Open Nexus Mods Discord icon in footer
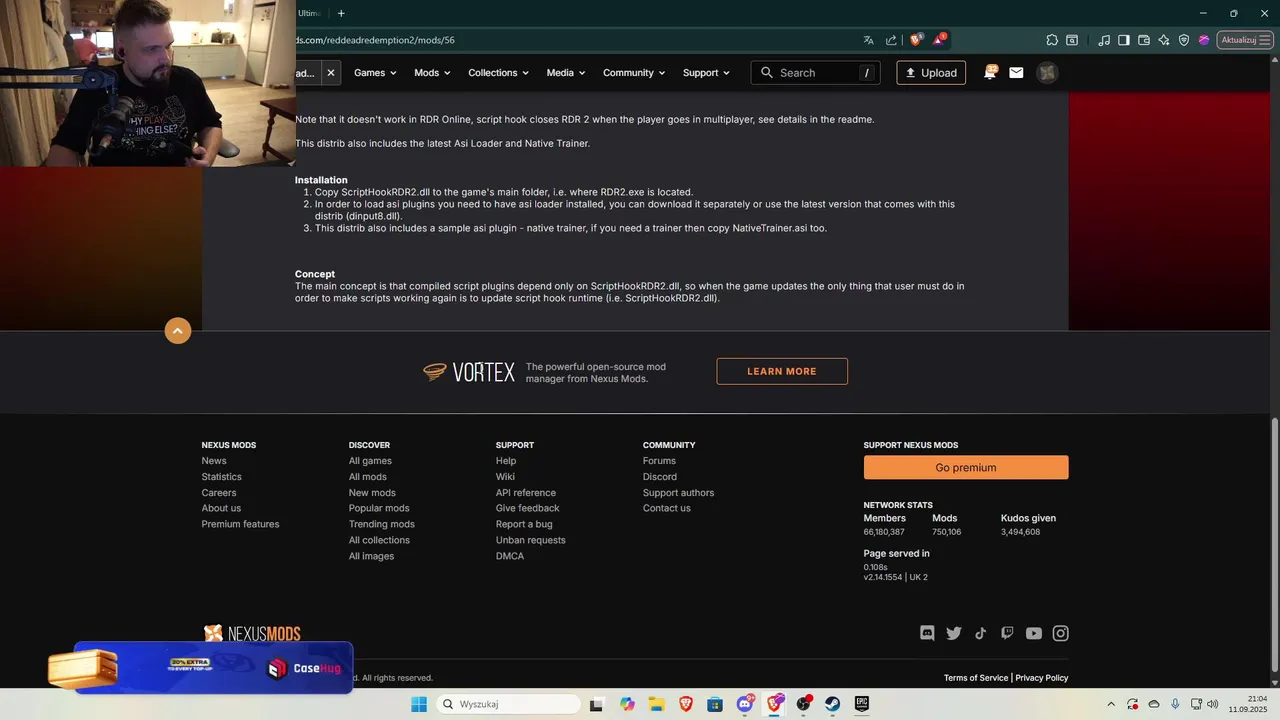Image resolution: width=1280 pixels, height=720 pixels. click(x=927, y=633)
